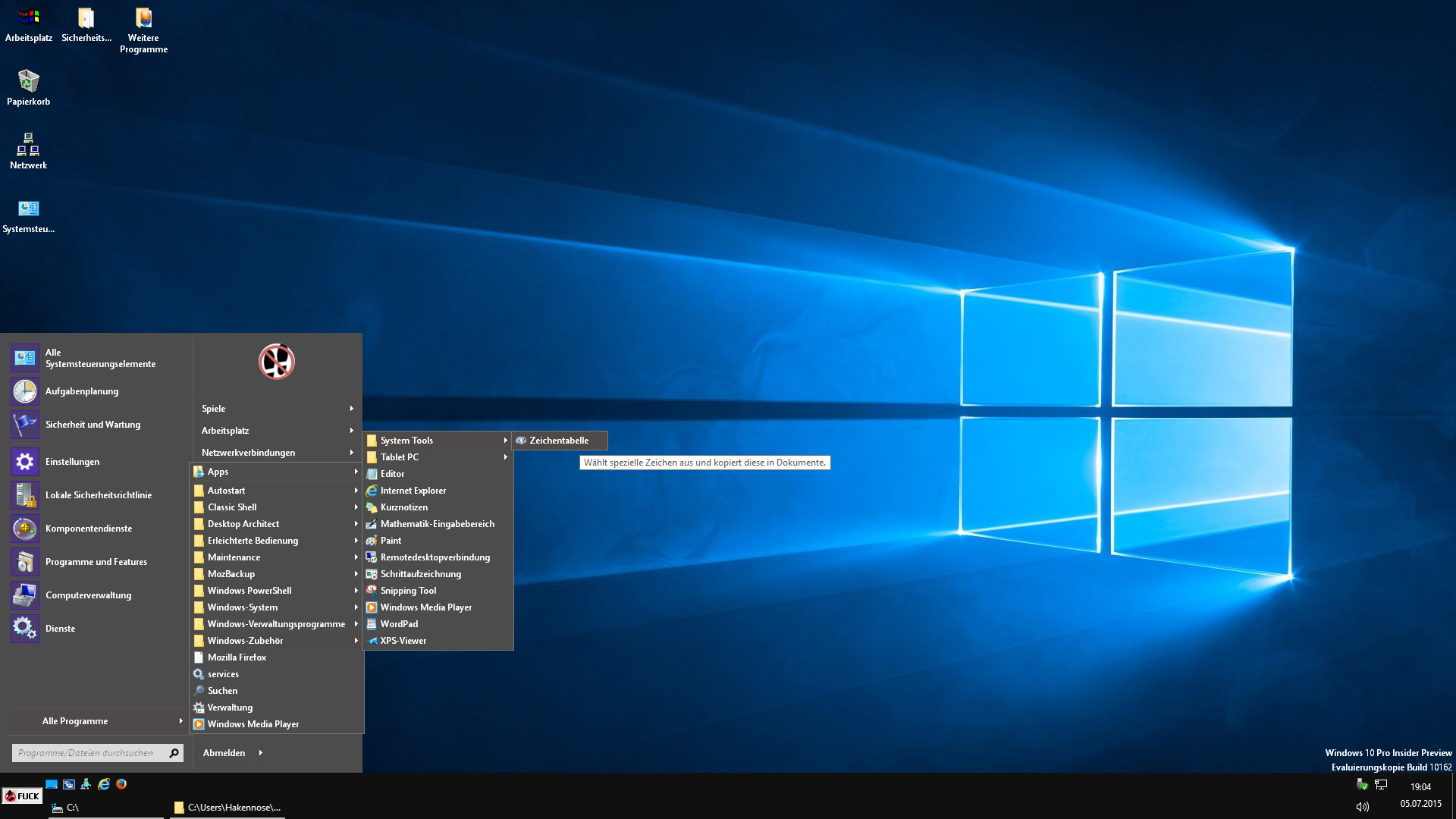The height and width of the screenshot is (819, 1456).
Task: Click the Dienste gears icon
Action: click(x=24, y=629)
